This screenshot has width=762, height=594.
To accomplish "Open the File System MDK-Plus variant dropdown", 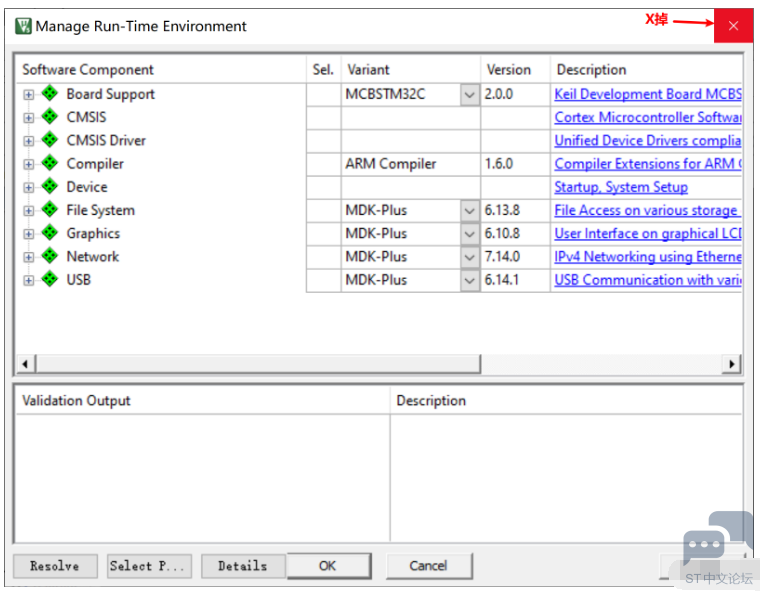I will tap(469, 210).
